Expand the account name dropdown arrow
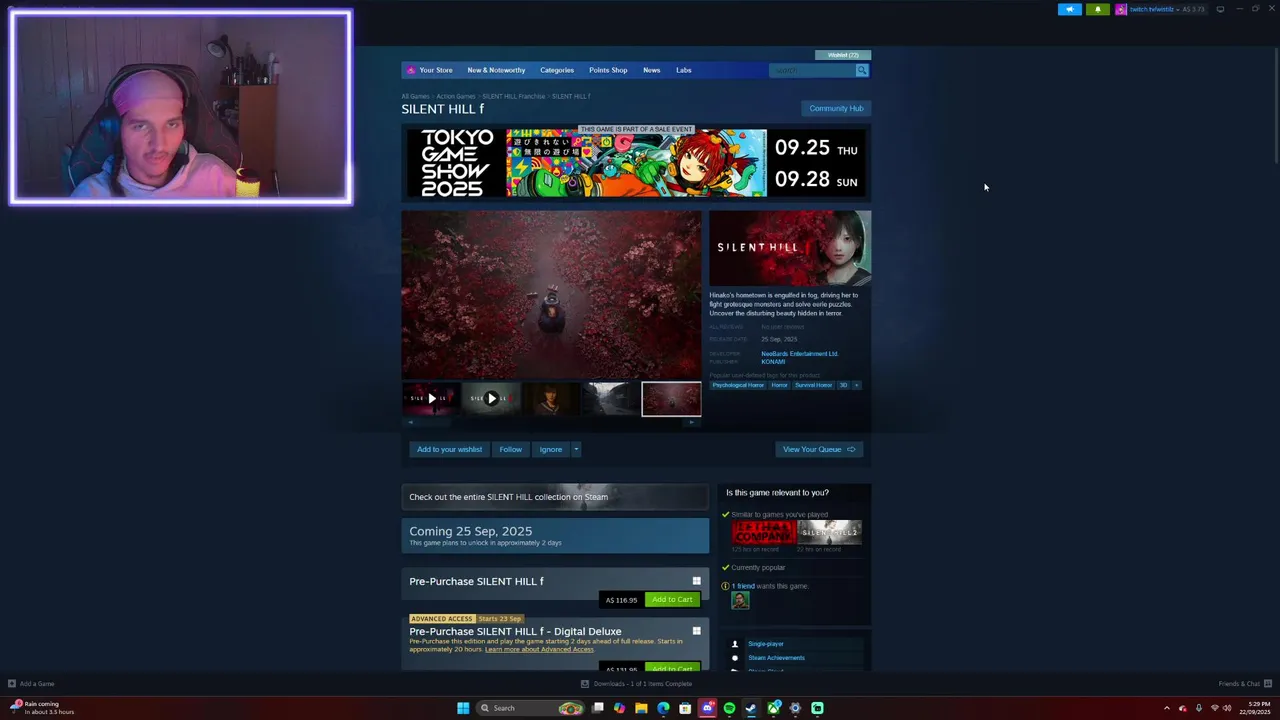This screenshot has height=720, width=1280. (1176, 9)
